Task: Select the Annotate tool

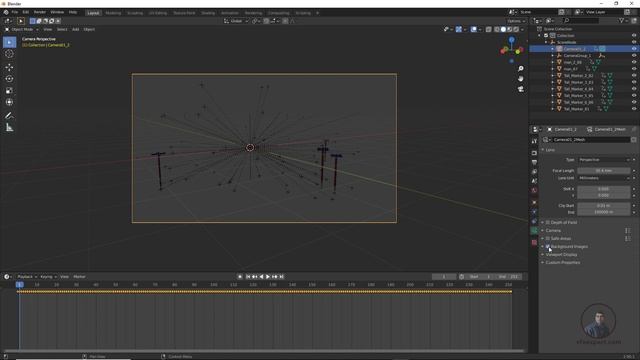Action: pos(9,116)
